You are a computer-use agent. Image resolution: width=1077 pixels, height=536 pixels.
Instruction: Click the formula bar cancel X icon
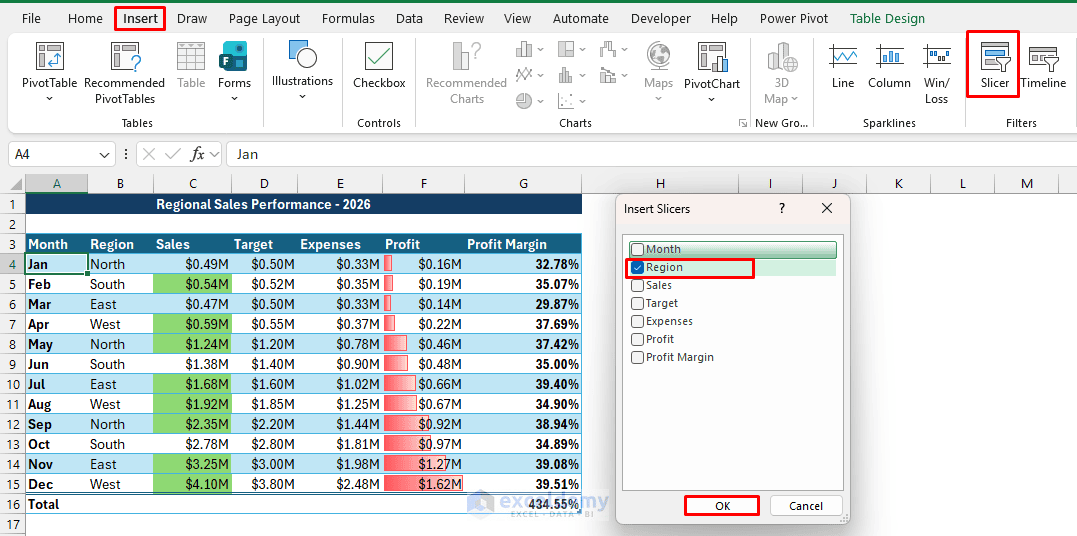click(150, 155)
